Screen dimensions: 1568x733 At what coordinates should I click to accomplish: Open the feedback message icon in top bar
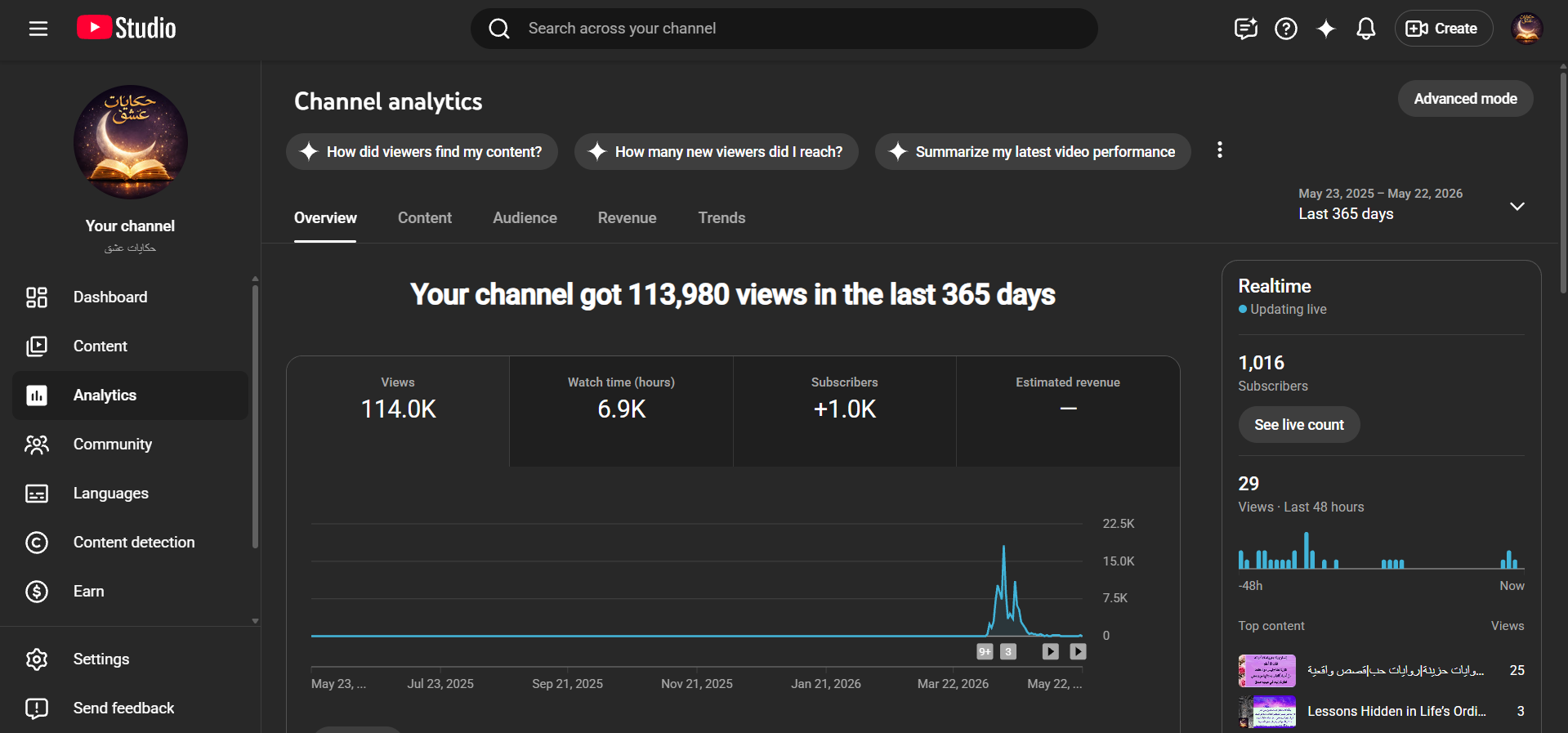(1245, 29)
